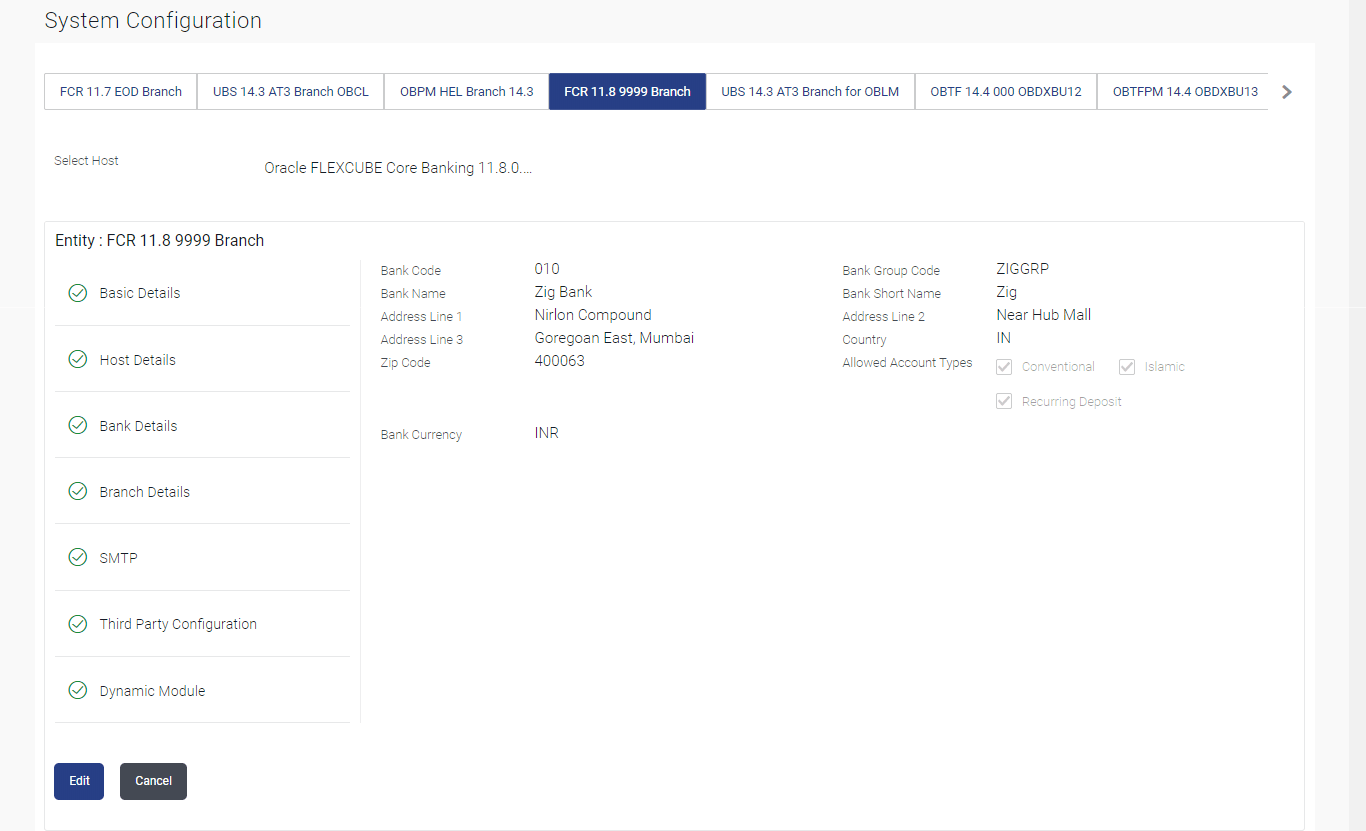Click the Host Details checkmark icon
This screenshot has height=831, width=1366.
[x=77, y=359]
